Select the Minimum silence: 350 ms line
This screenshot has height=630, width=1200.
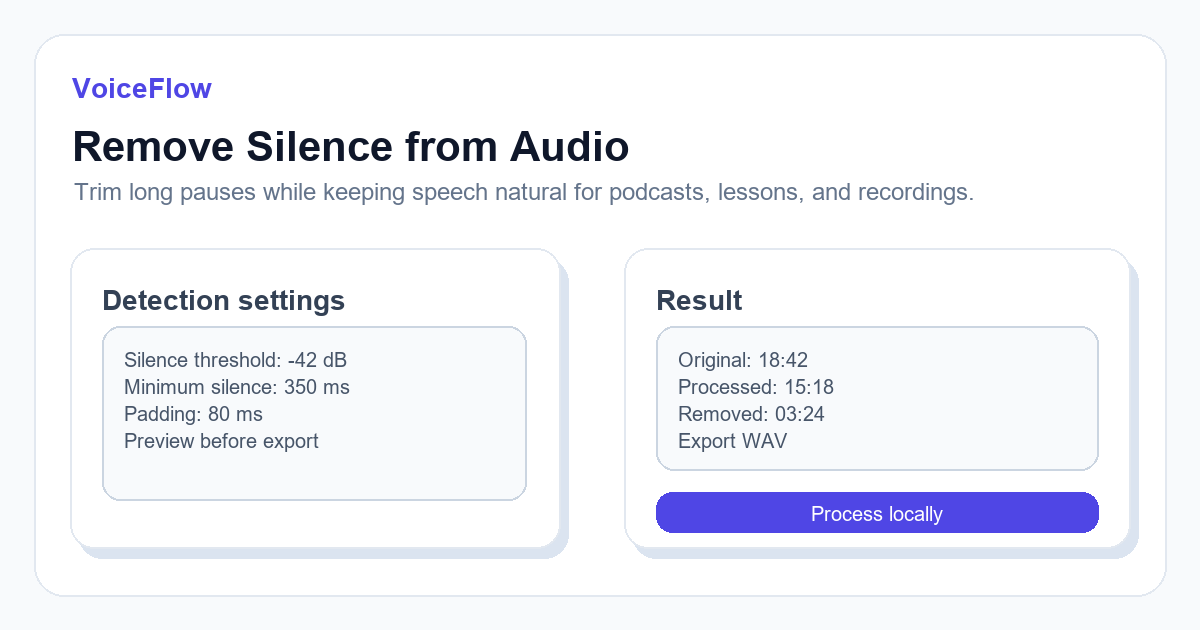pos(237,387)
